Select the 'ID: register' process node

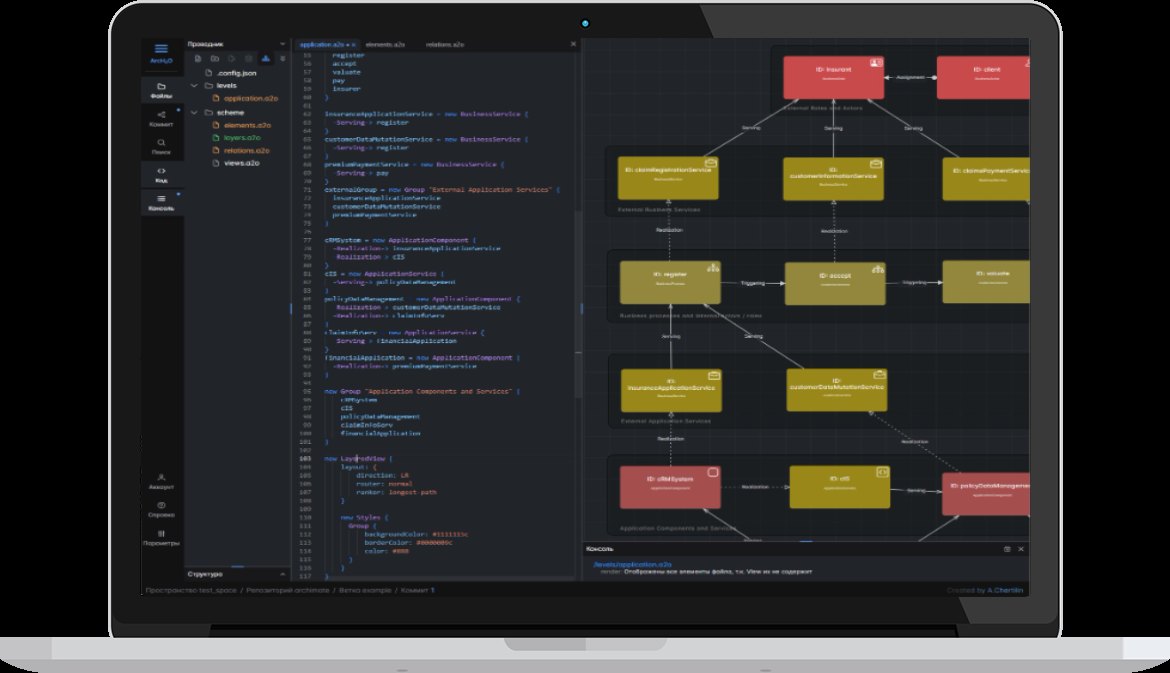click(670, 282)
